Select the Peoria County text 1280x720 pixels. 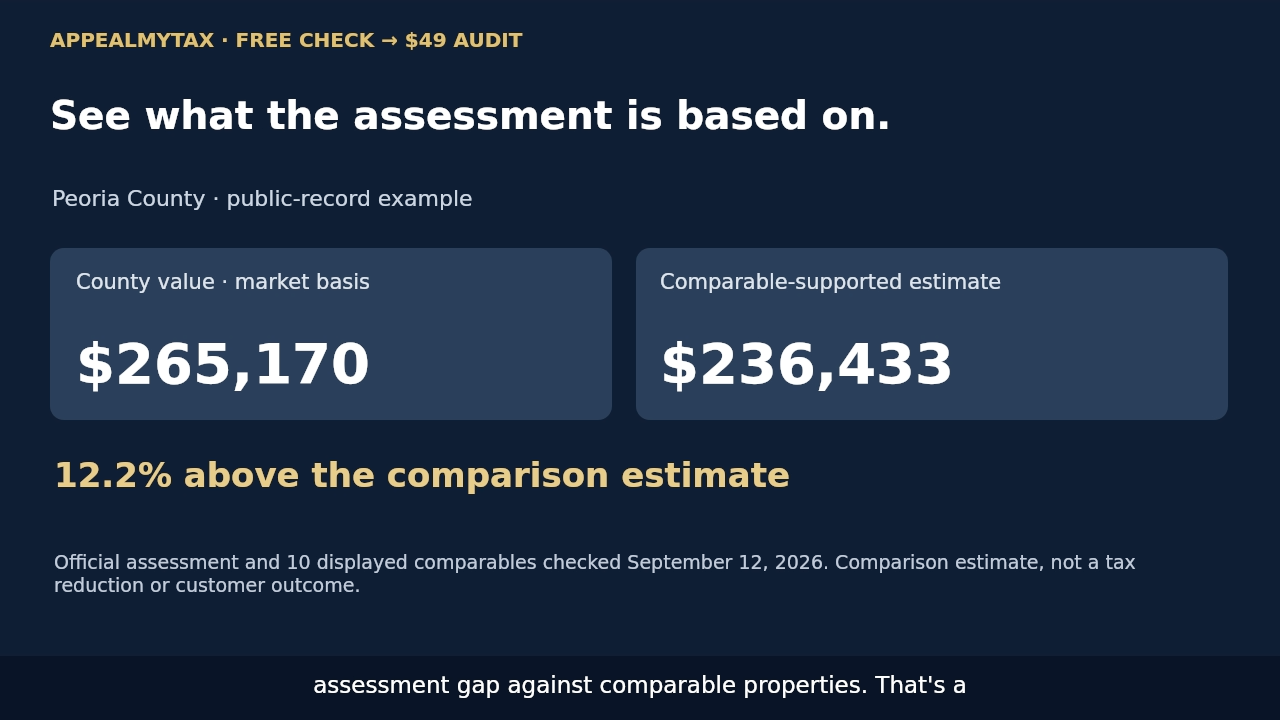129,199
